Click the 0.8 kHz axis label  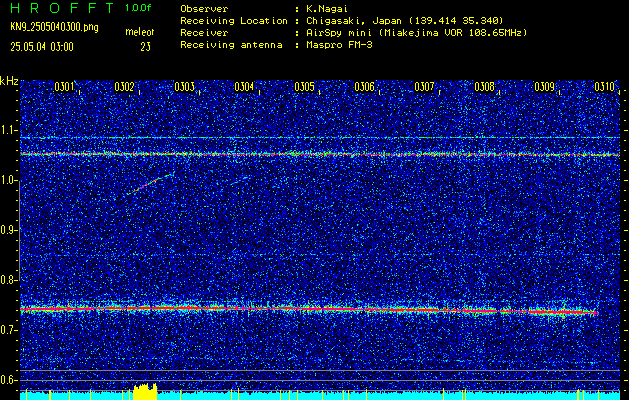[x=9, y=280]
